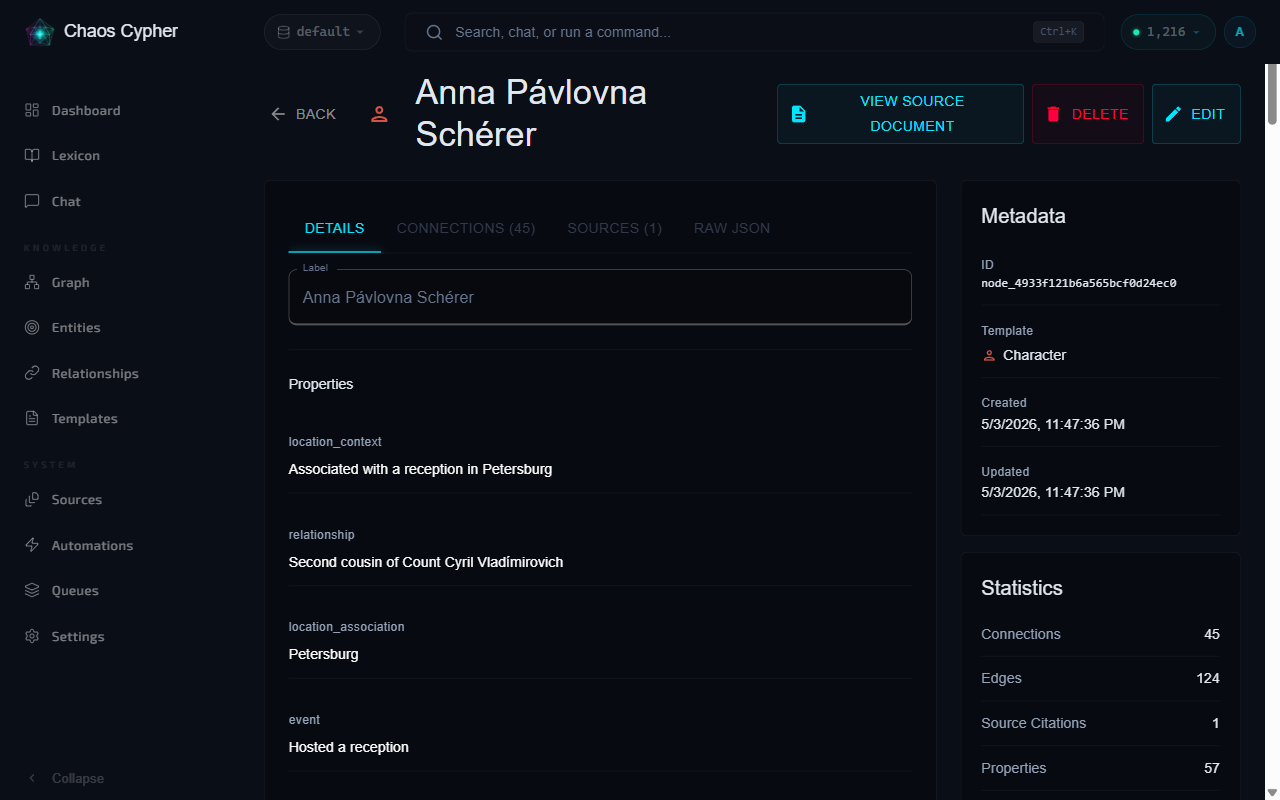Click the trash icon on Delete
This screenshot has width=1280, height=800.
1053,114
